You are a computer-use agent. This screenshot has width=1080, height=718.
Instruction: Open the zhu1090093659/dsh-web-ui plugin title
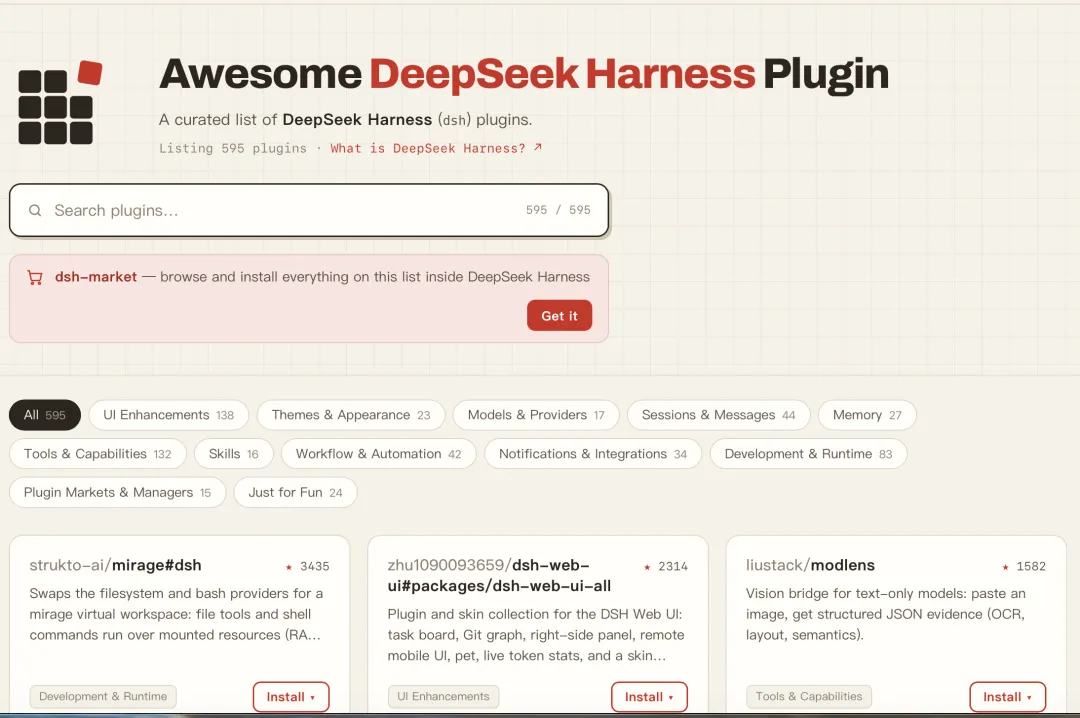point(499,575)
